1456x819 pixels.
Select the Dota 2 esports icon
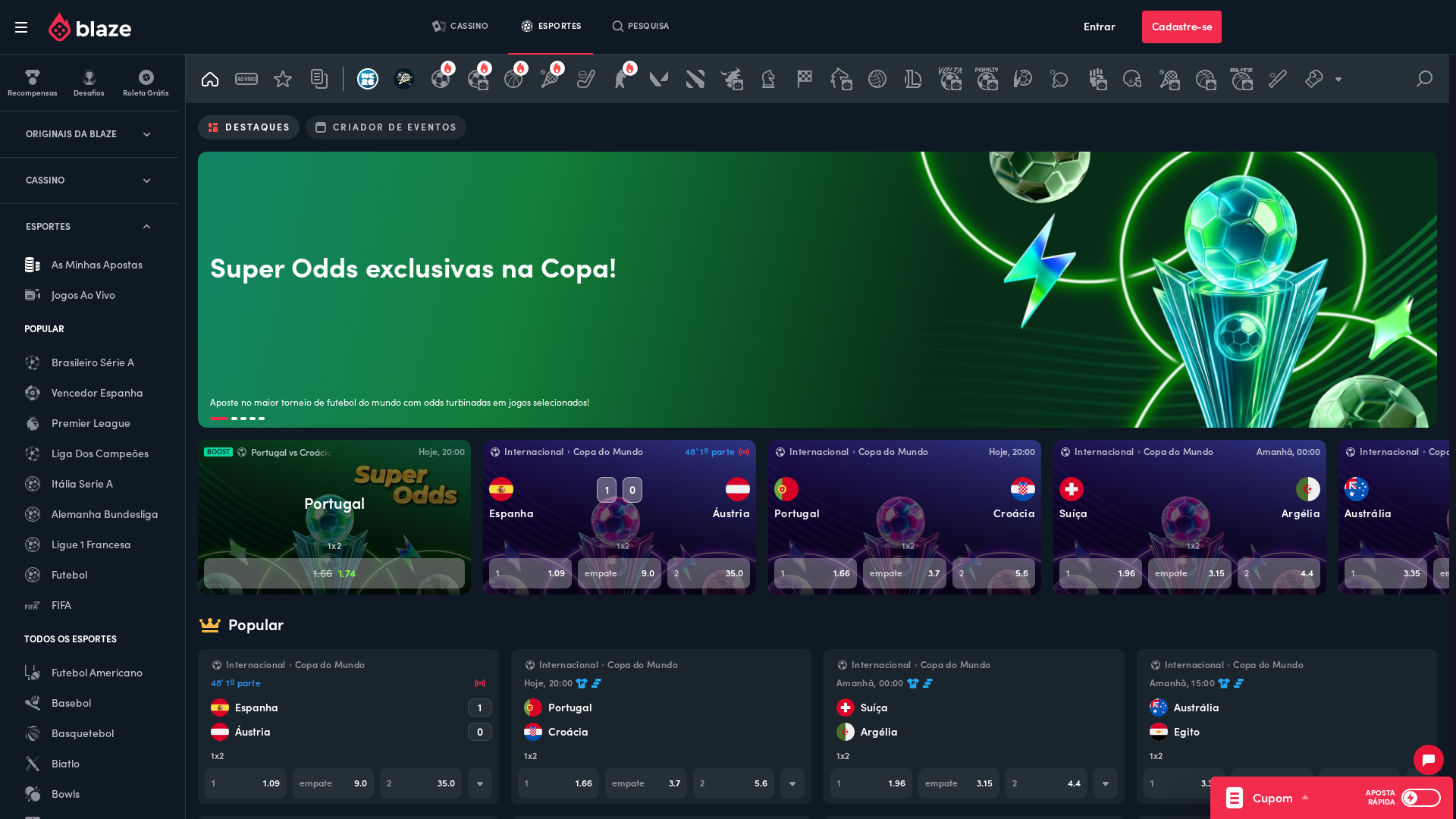pyautogui.click(x=695, y=79)
